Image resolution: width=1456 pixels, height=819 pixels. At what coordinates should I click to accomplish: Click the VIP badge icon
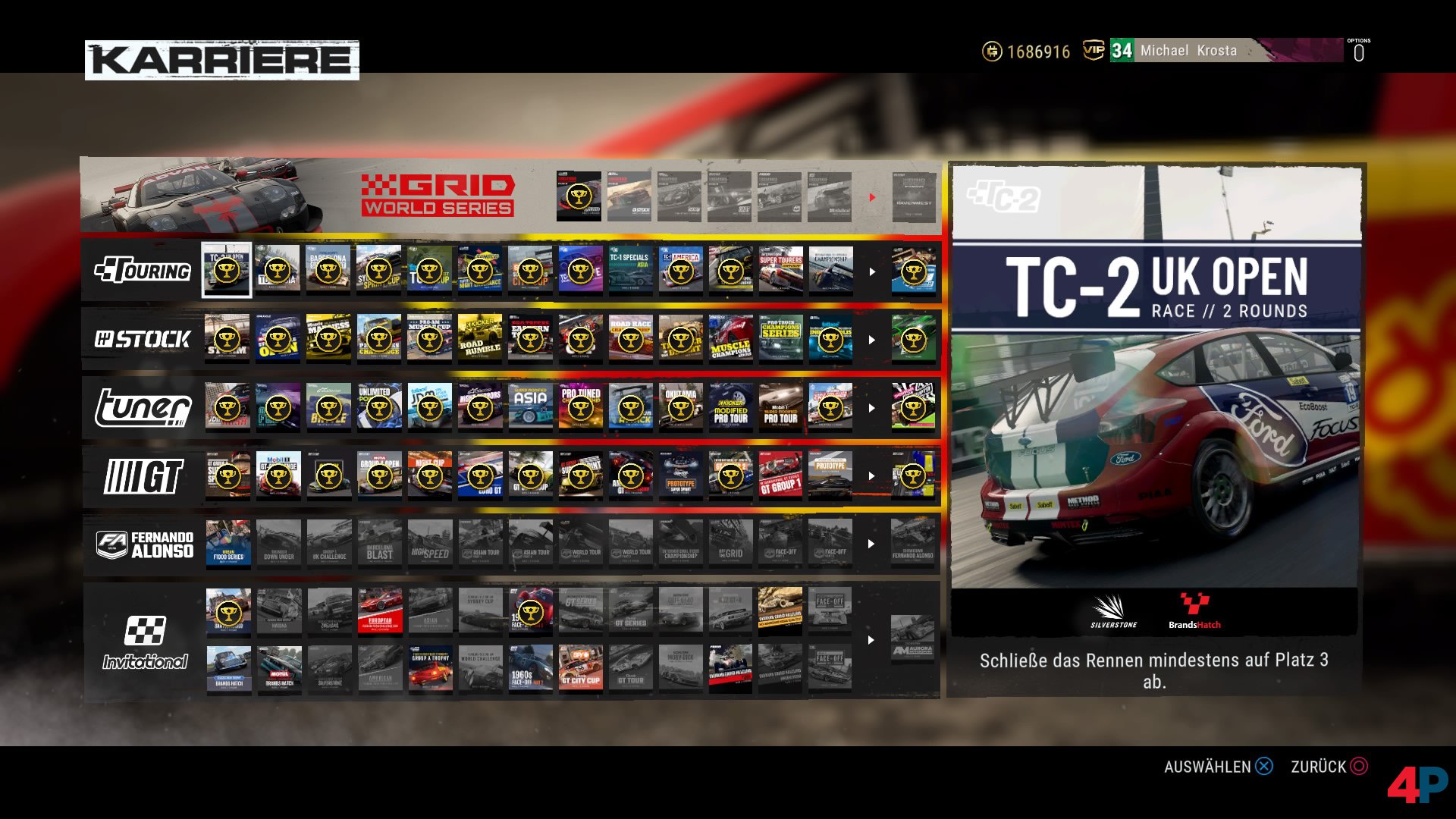[1094, 50]
